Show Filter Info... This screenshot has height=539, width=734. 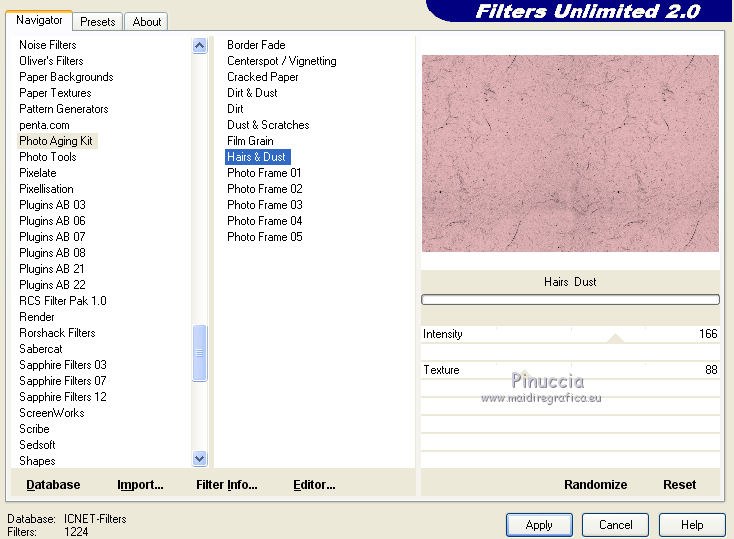(226, 484)
